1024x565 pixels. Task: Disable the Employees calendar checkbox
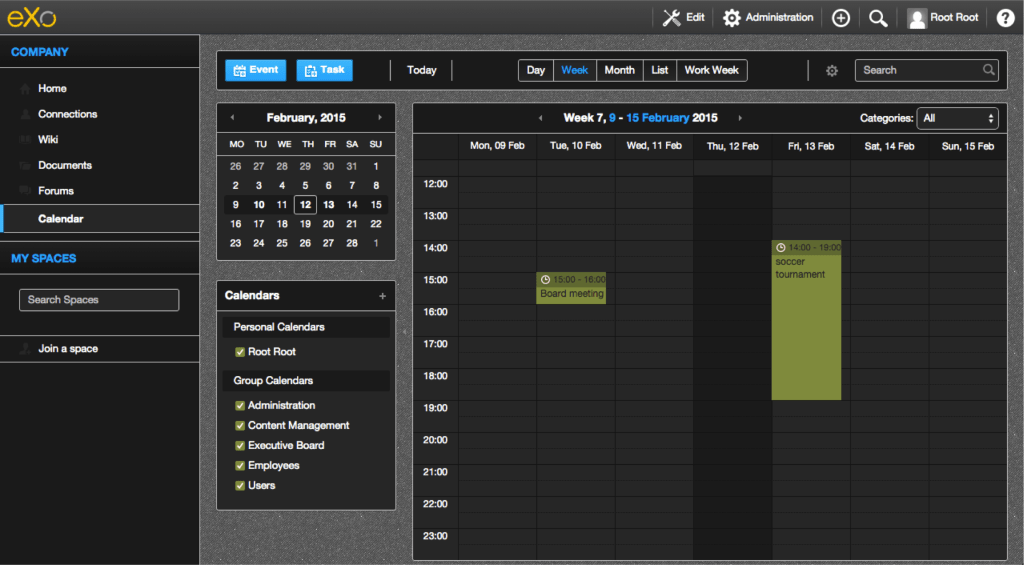[240, 465]
